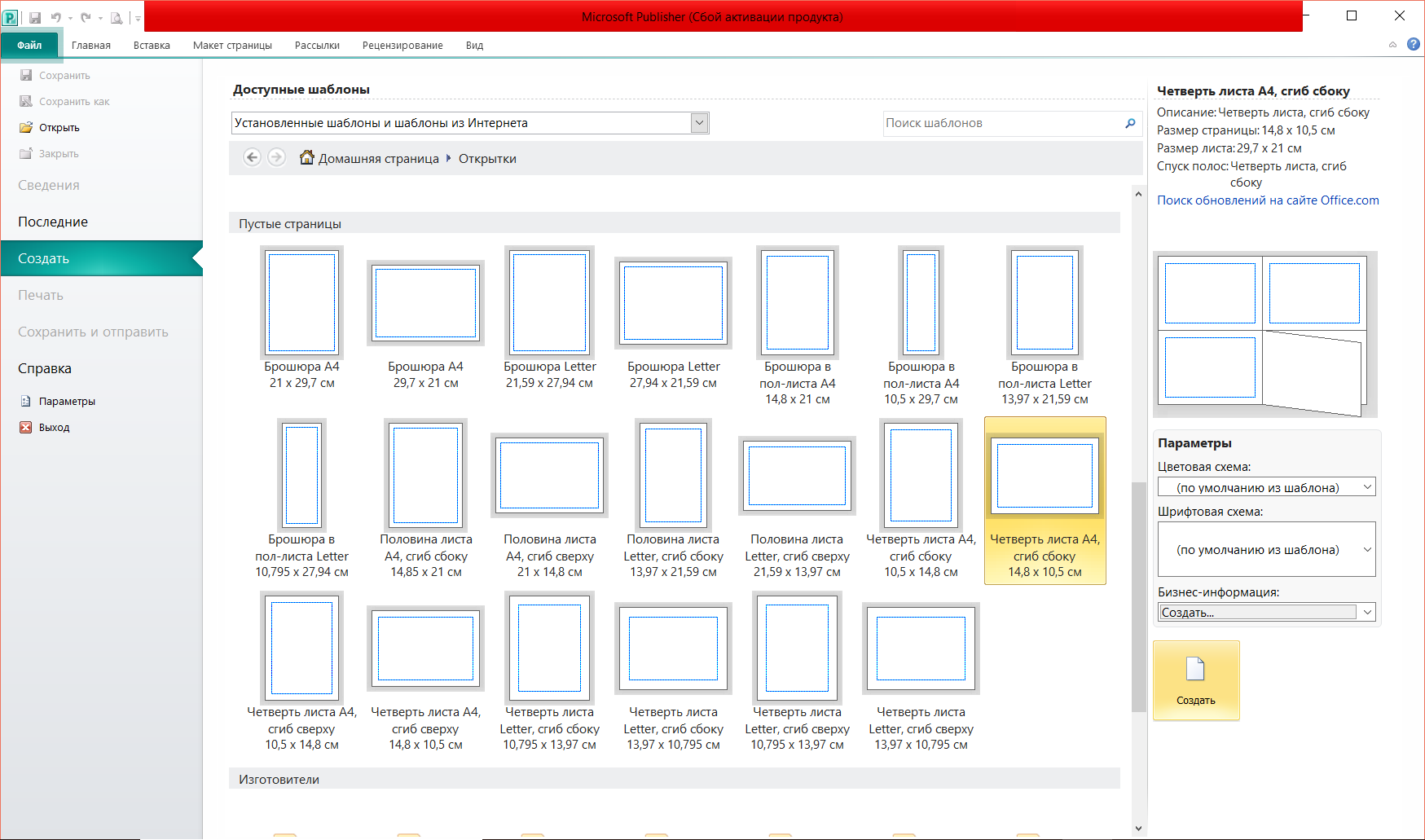Screen dimensions: 1425x840
Task: Select Брошюра в пол-листа Letter 13,97 x 21,59
Action: click(1045, 326)
